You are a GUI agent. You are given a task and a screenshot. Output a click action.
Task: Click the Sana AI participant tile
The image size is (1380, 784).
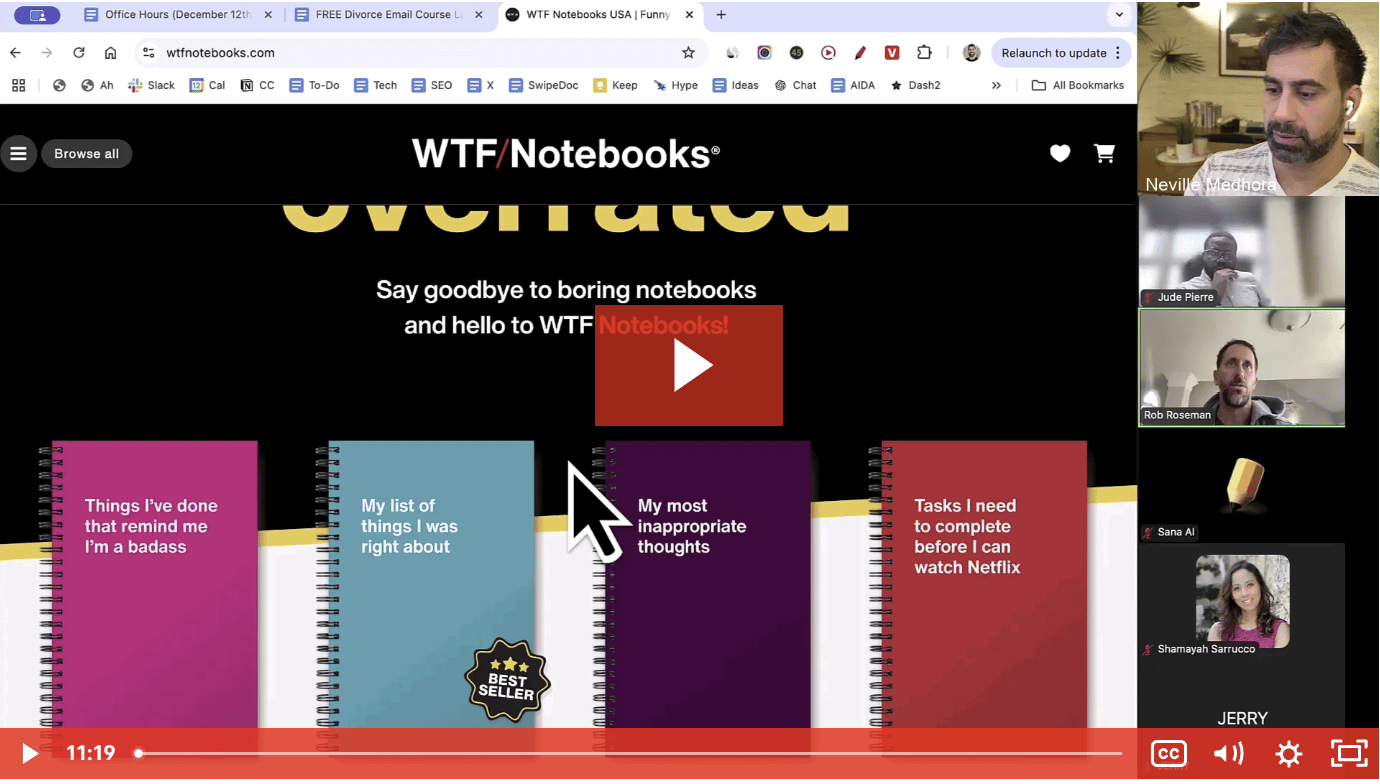1242,485
